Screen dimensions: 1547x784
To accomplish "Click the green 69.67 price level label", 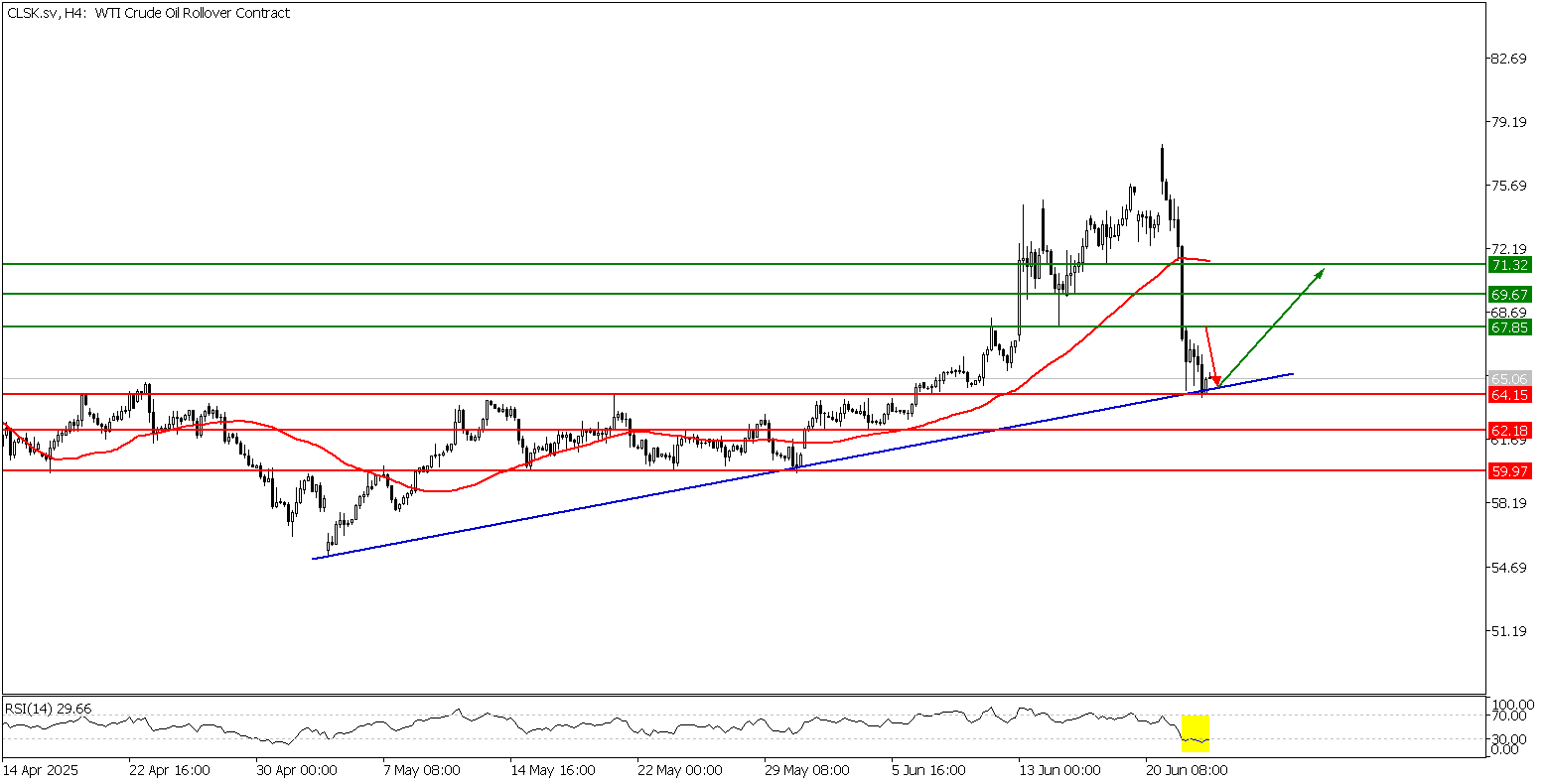I will tap(1509, 295).
